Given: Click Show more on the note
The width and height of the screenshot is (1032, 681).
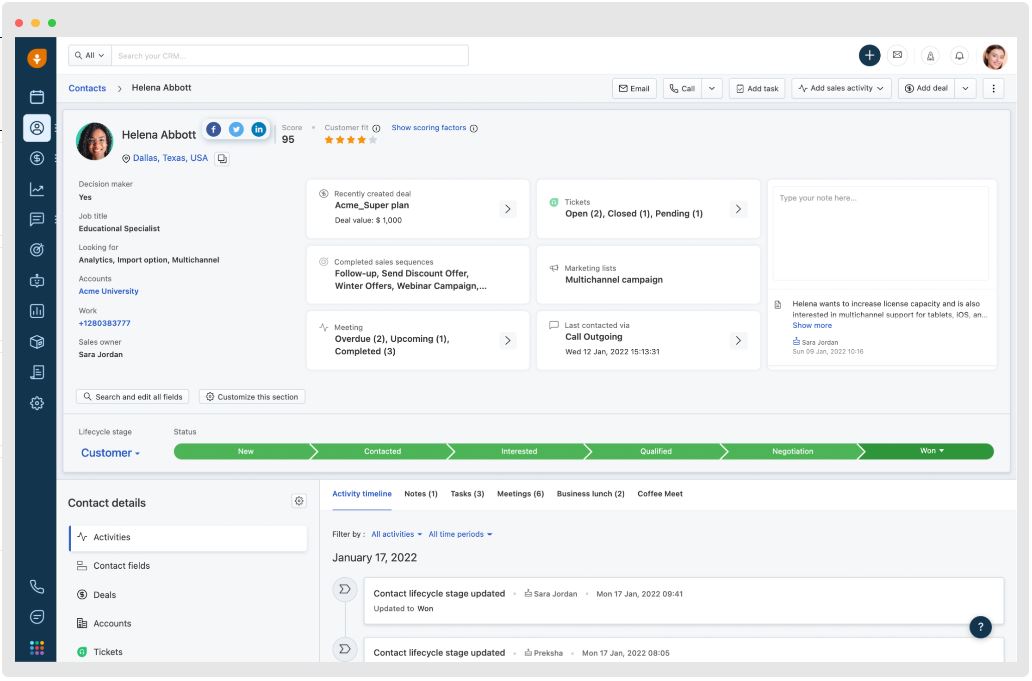Looking at the screenshot, I should click(x=812, y=326).
